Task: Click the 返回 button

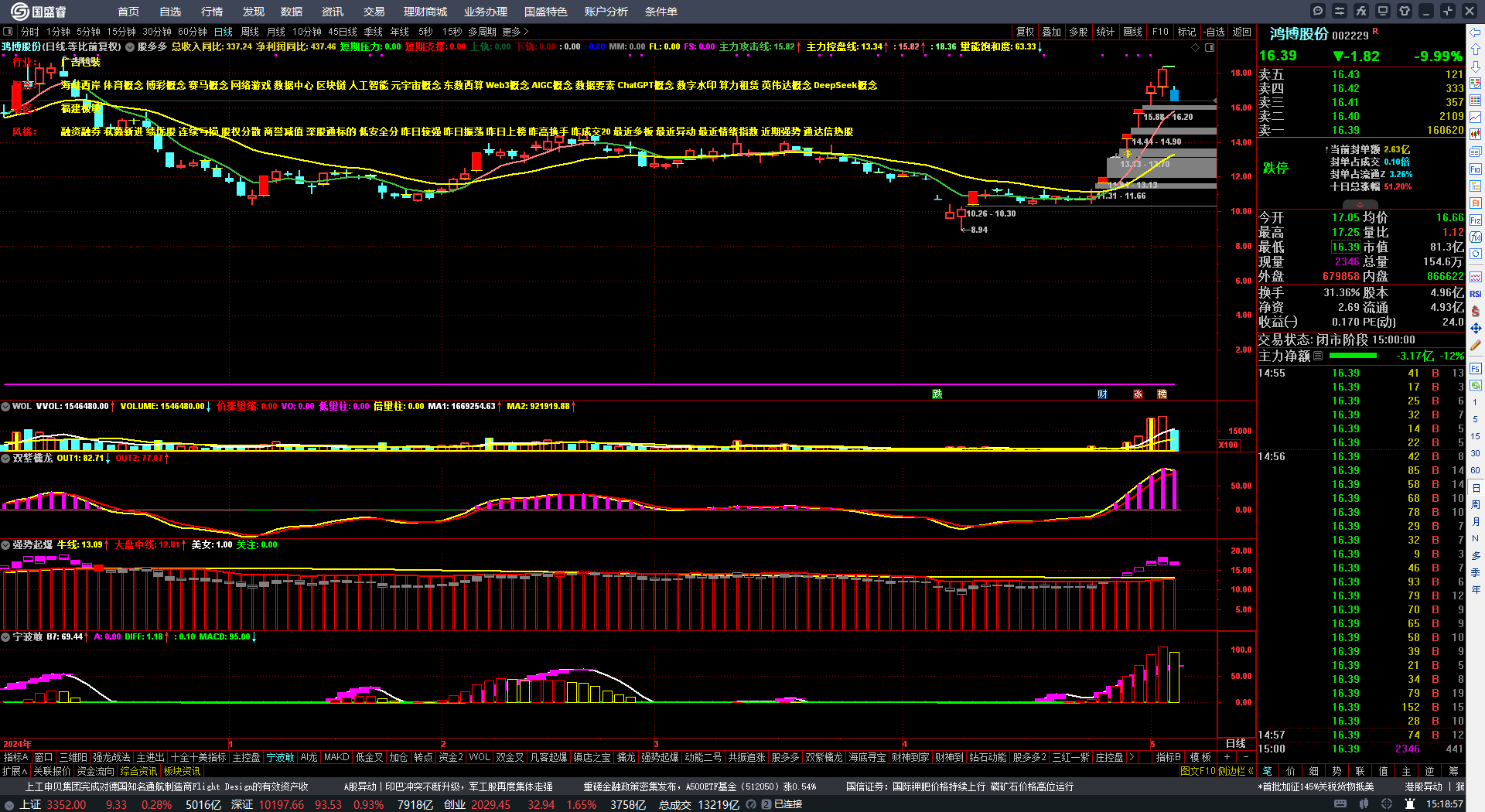Action: coord(1242,32)
